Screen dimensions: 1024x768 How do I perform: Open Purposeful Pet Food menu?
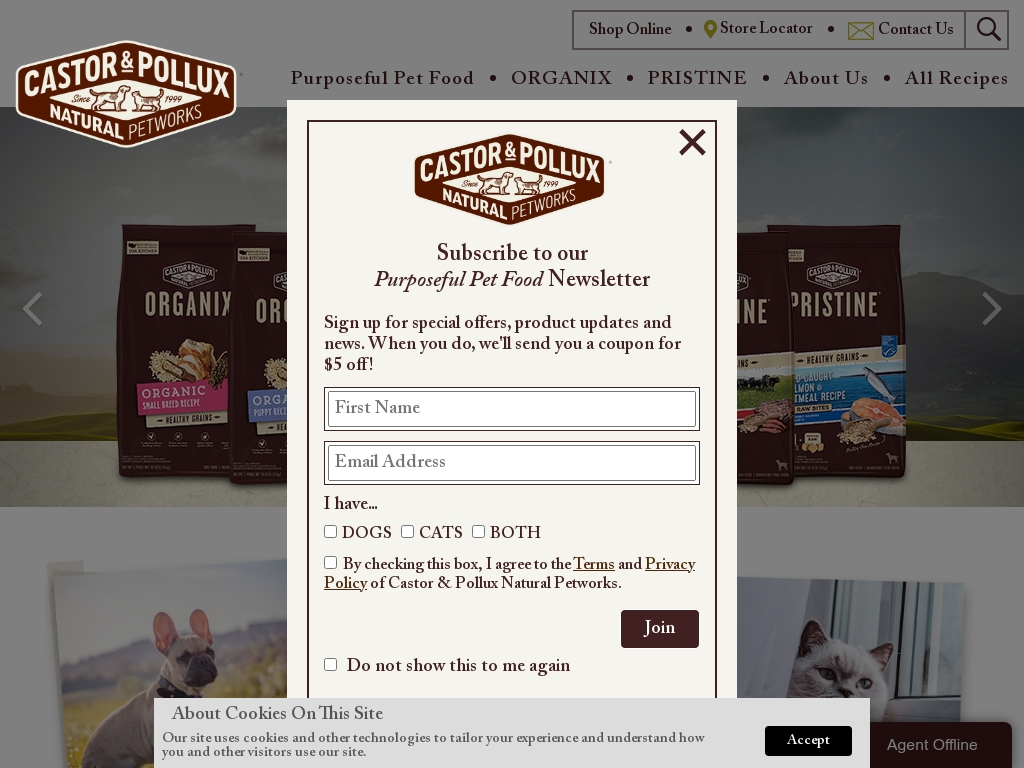(x=382, y=78)
